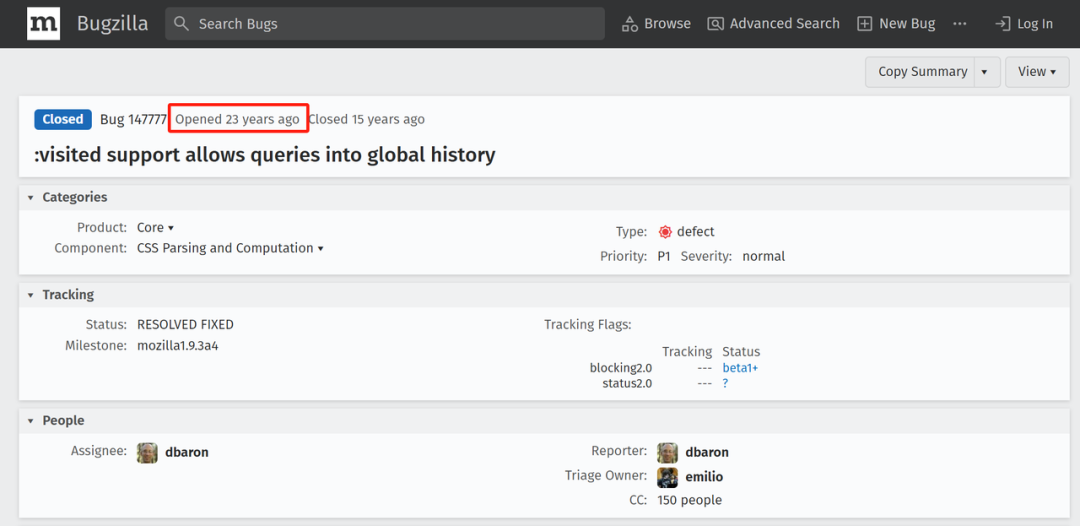The width and height of the screenshot is (1080, 526).
Task: Click the Copy Summary button
Action: click(x=922, y=72)
